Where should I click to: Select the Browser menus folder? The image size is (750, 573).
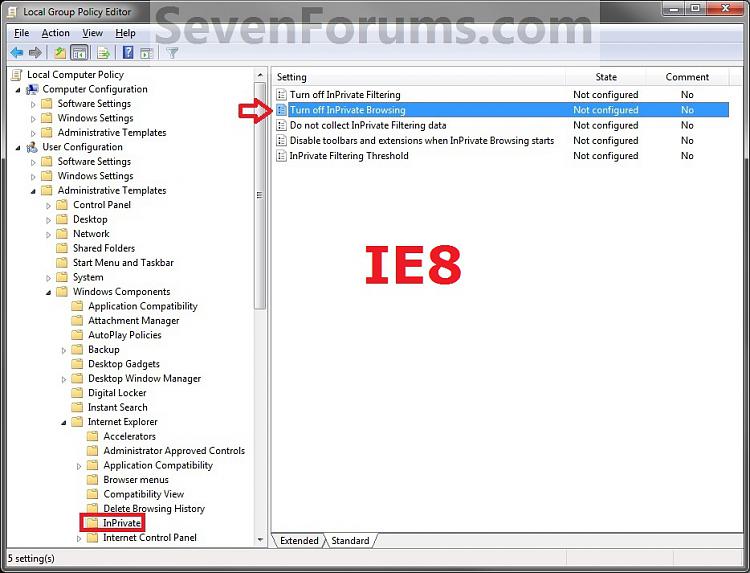(136, 480)
